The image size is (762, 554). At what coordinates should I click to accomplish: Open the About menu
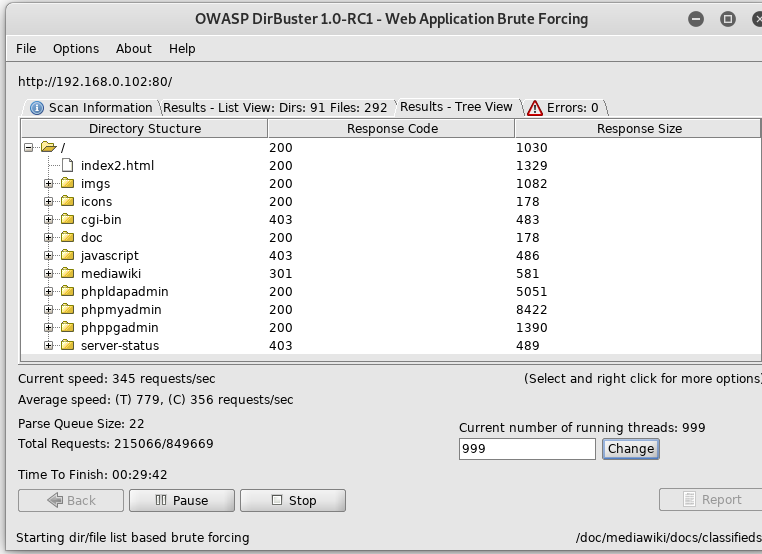(134, 49)
